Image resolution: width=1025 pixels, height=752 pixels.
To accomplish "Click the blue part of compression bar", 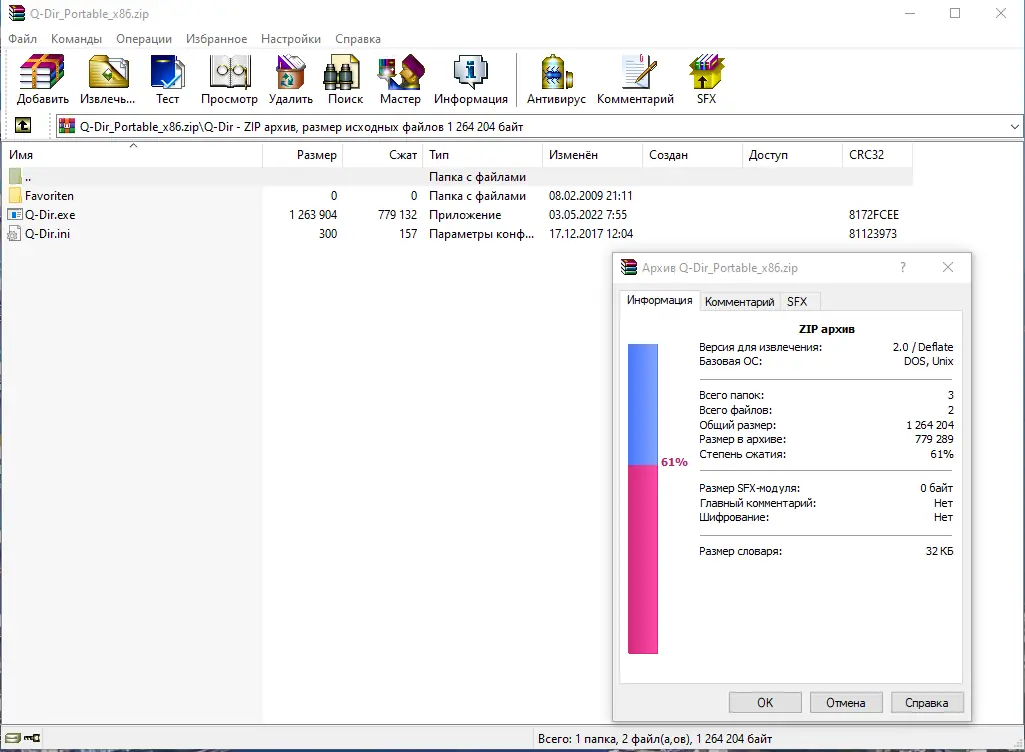I will (643, 405).
